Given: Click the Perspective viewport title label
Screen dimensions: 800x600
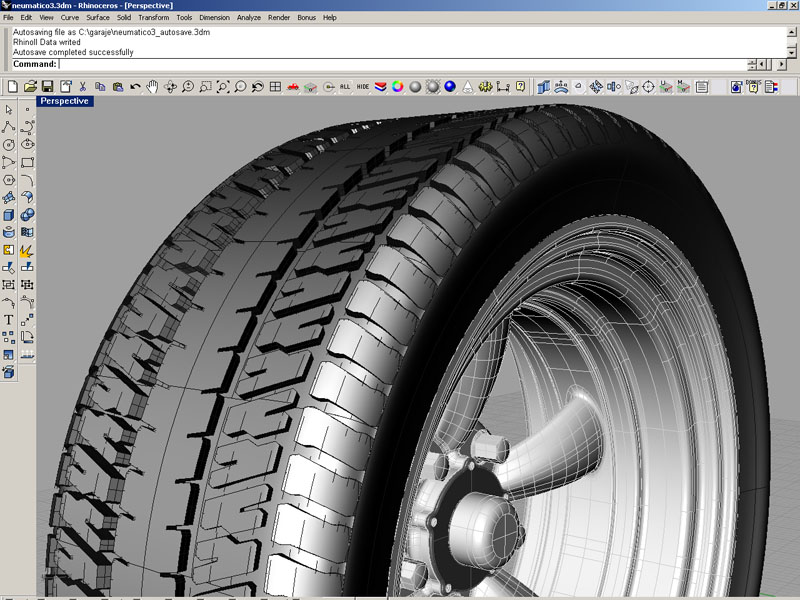Looking at the screenshot, I should pos(64,101).
